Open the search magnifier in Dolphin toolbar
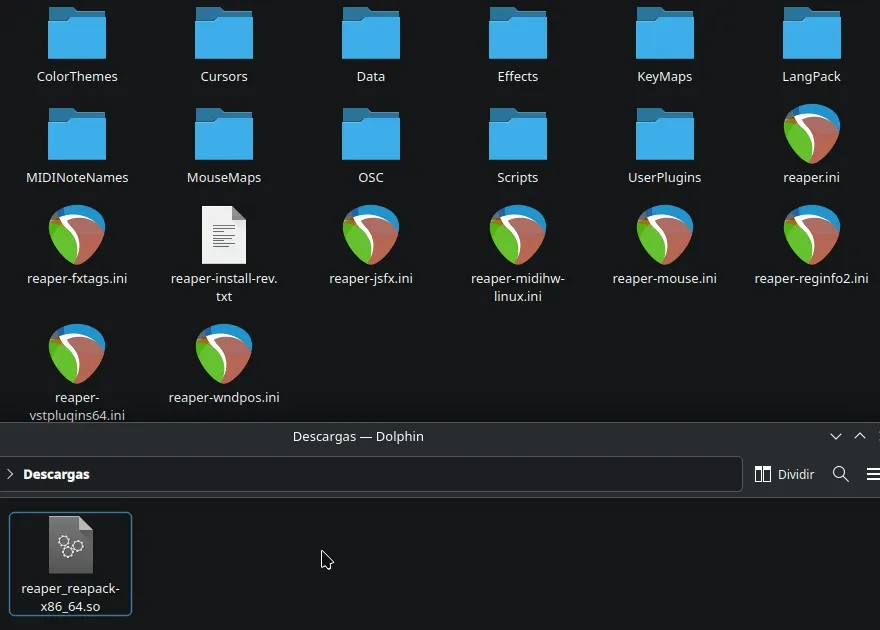880x630 pixels. tap(840, 474)
